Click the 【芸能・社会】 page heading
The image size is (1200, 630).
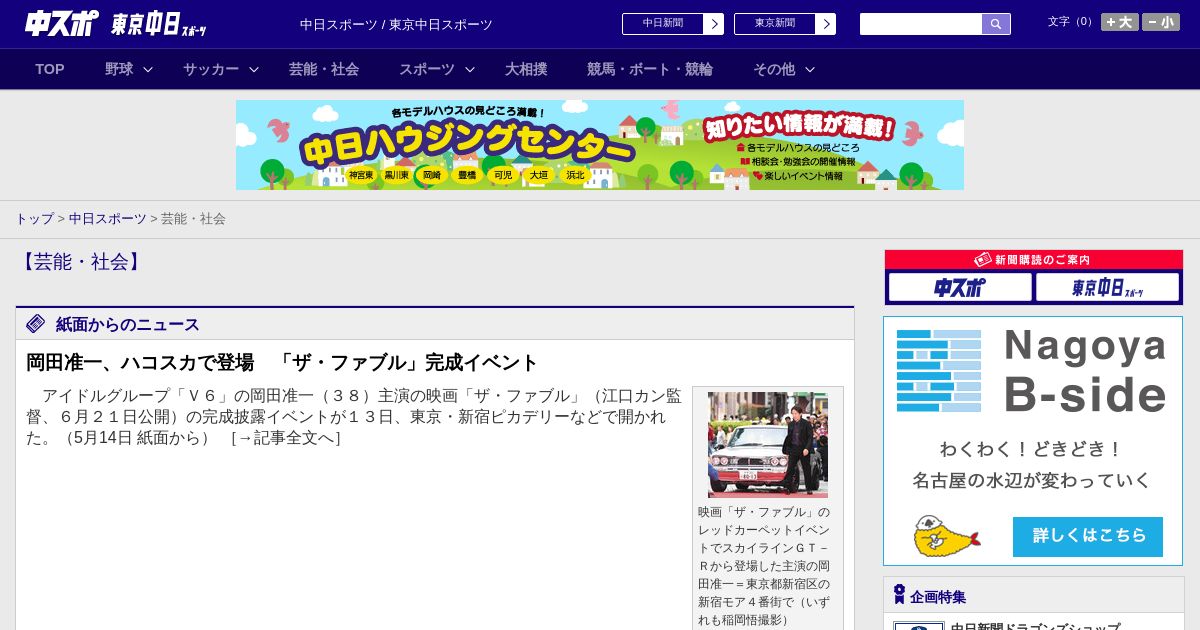(81, 262)
